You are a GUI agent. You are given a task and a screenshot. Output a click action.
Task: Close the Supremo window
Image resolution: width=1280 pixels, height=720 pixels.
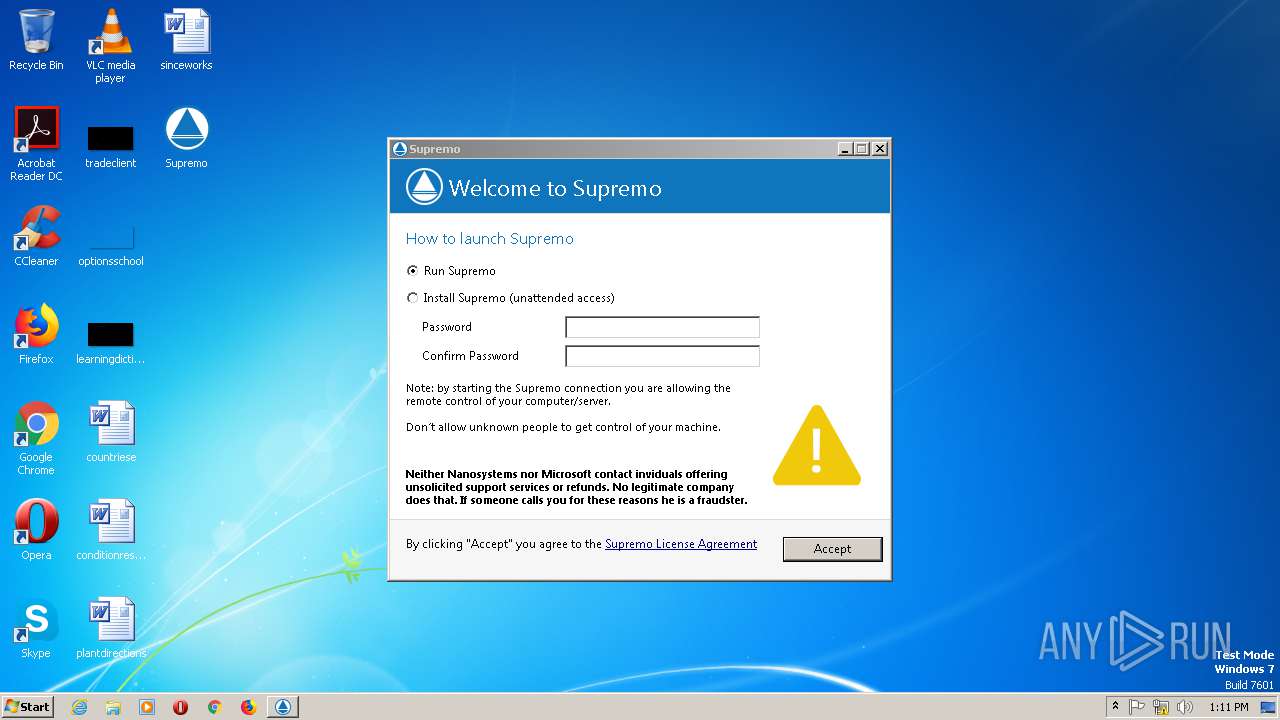coord(879,149)
